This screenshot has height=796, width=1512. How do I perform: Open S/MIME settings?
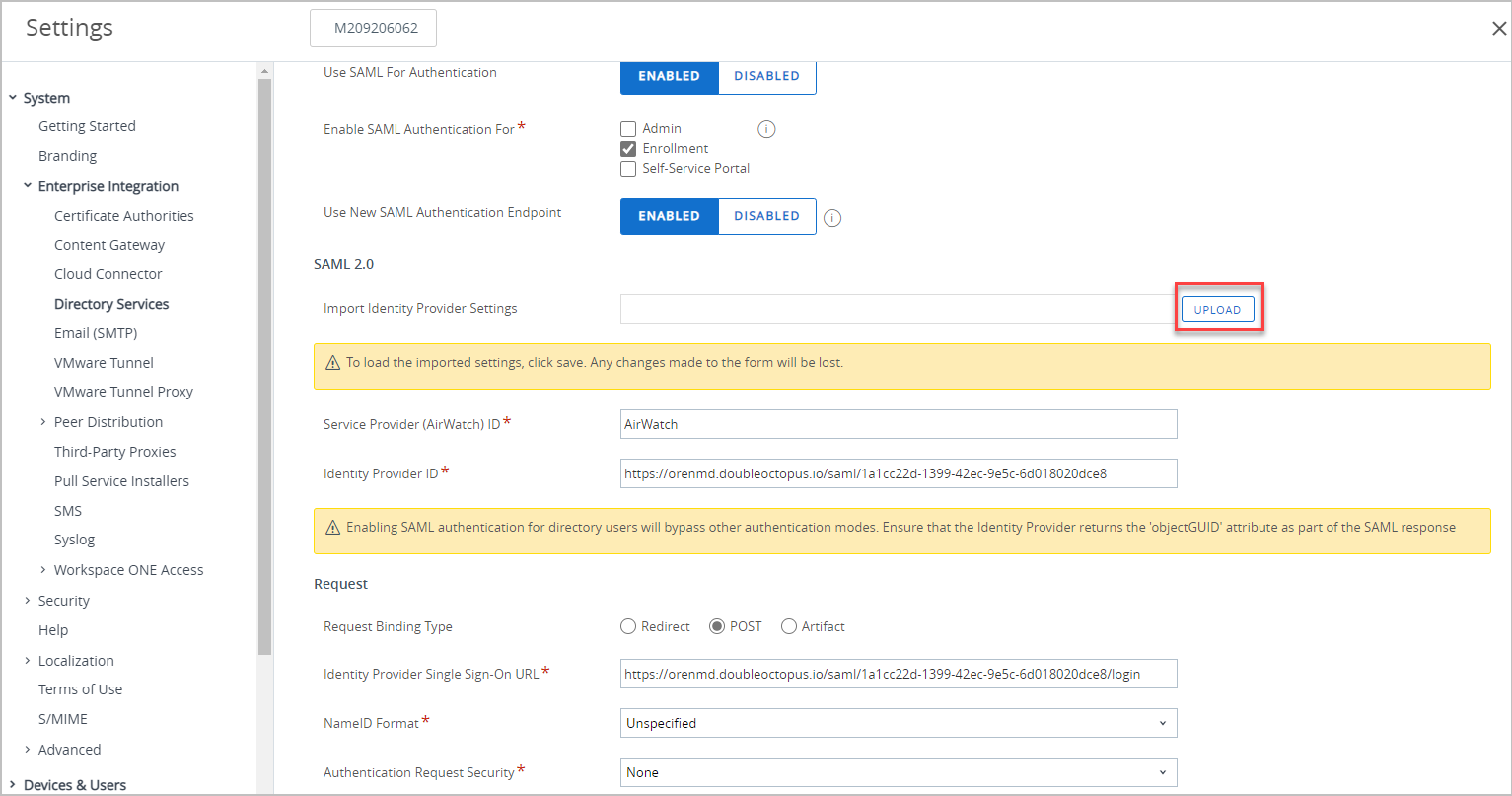[63, 719]
